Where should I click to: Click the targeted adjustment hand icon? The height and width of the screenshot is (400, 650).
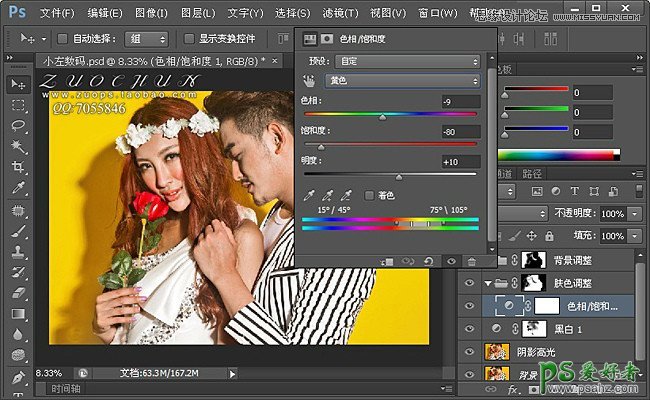[x=308, y=80]
